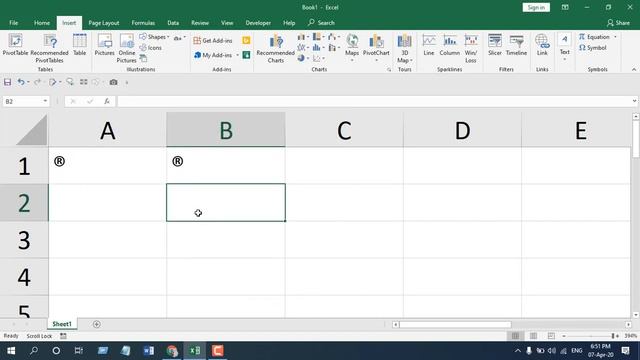Switch to the Formulas tab
This screenshot has height=360, width=640.
[143, 23]
